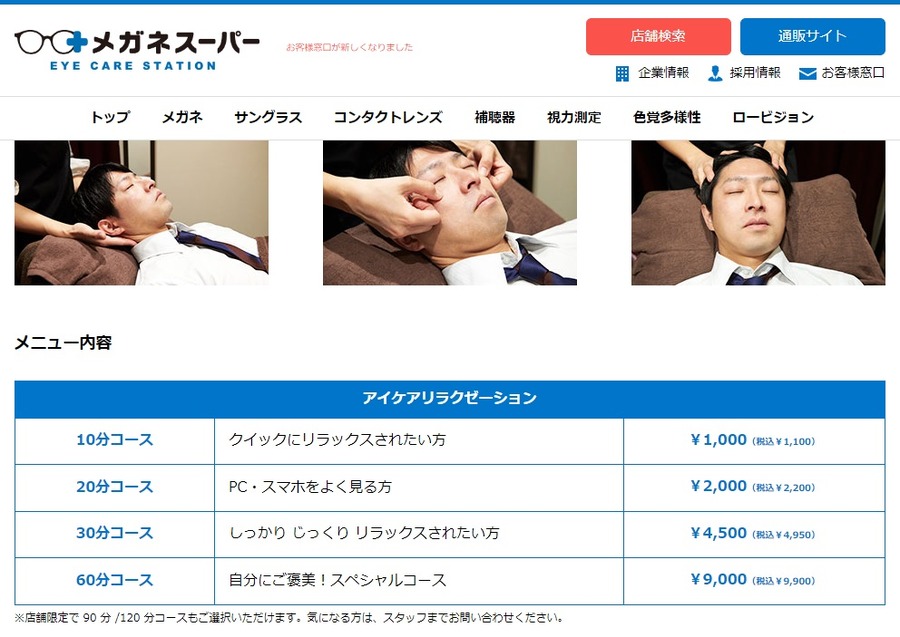The height and width of the screenshot is (637, 900).
Task: Click the お客様窓口が新しくなりました notice link
Action: (x=350, y=47)
